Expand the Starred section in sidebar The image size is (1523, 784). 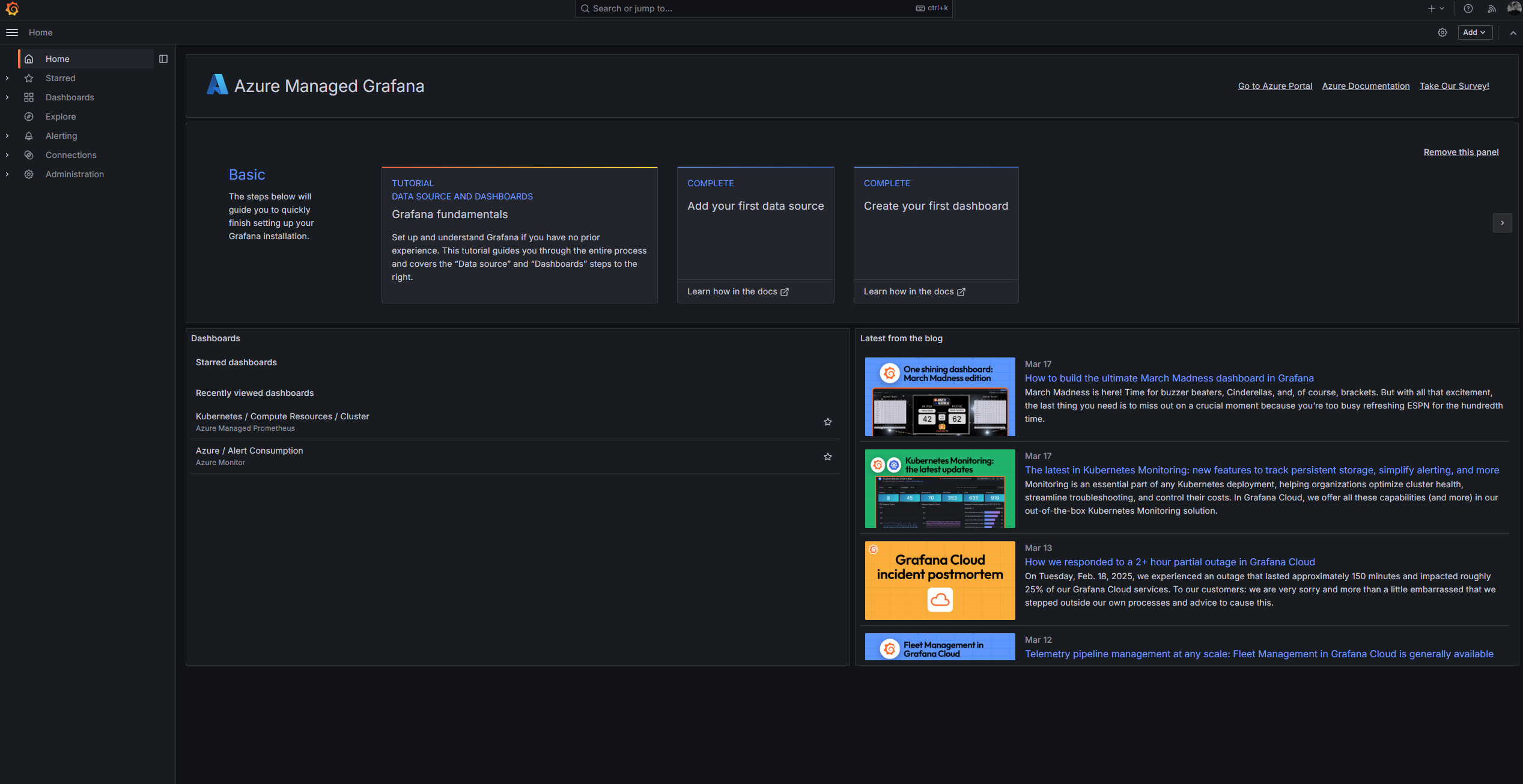(x=7, y=78)
